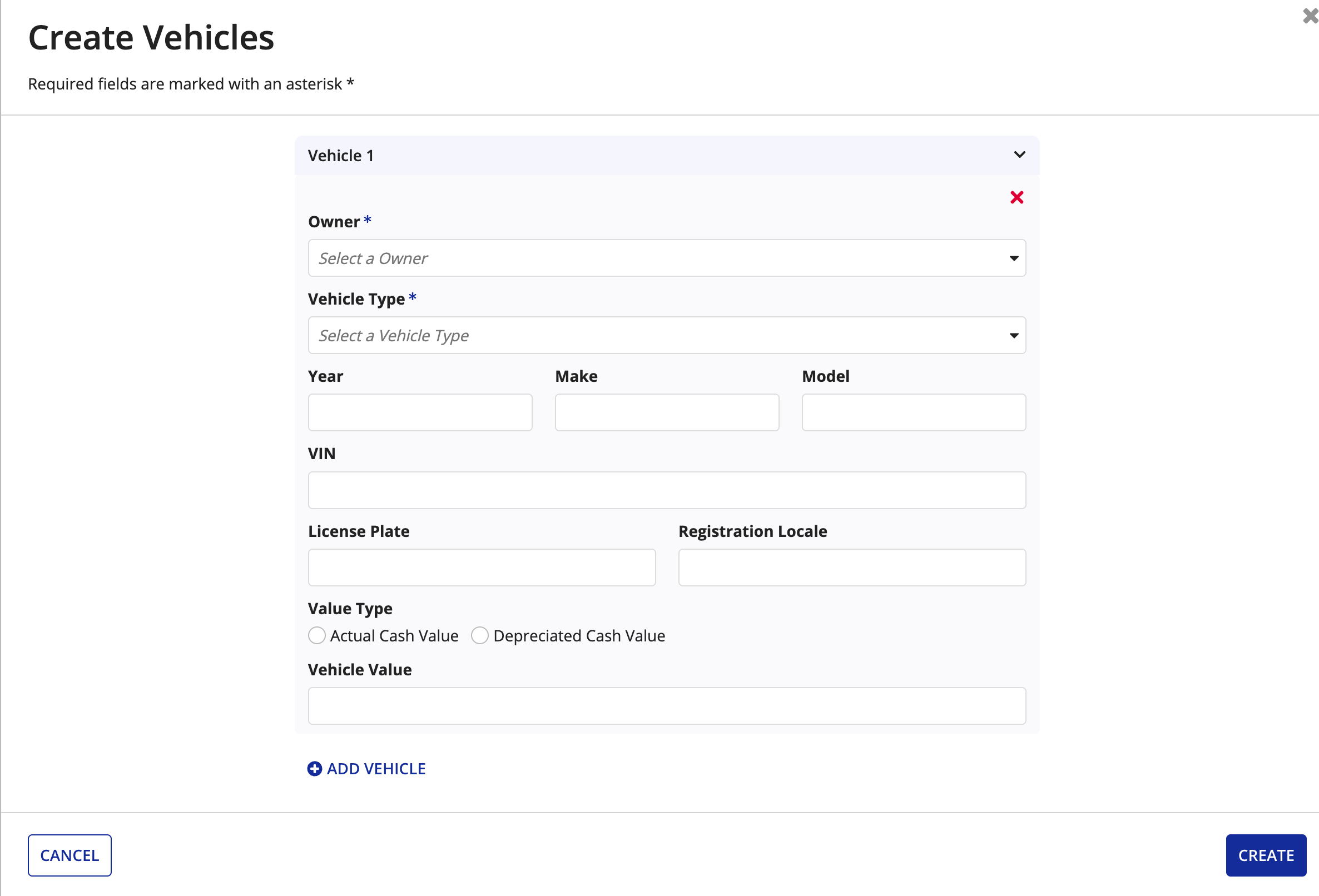The width and height of the screenshot is (1319, 896).
Task: Click the plus icon beside Add Vehicle
Action: coord(314,768)
